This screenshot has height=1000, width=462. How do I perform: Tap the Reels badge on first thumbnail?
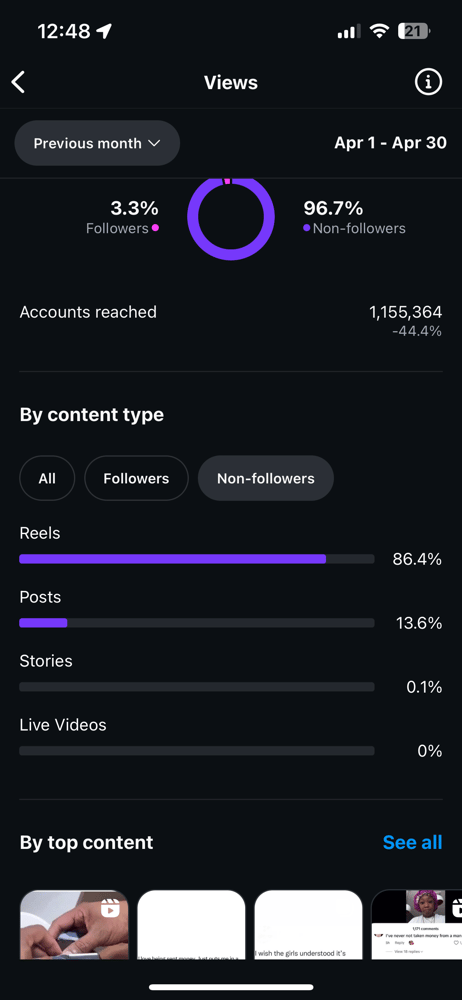pyautogui.click(x=111, y=907)
